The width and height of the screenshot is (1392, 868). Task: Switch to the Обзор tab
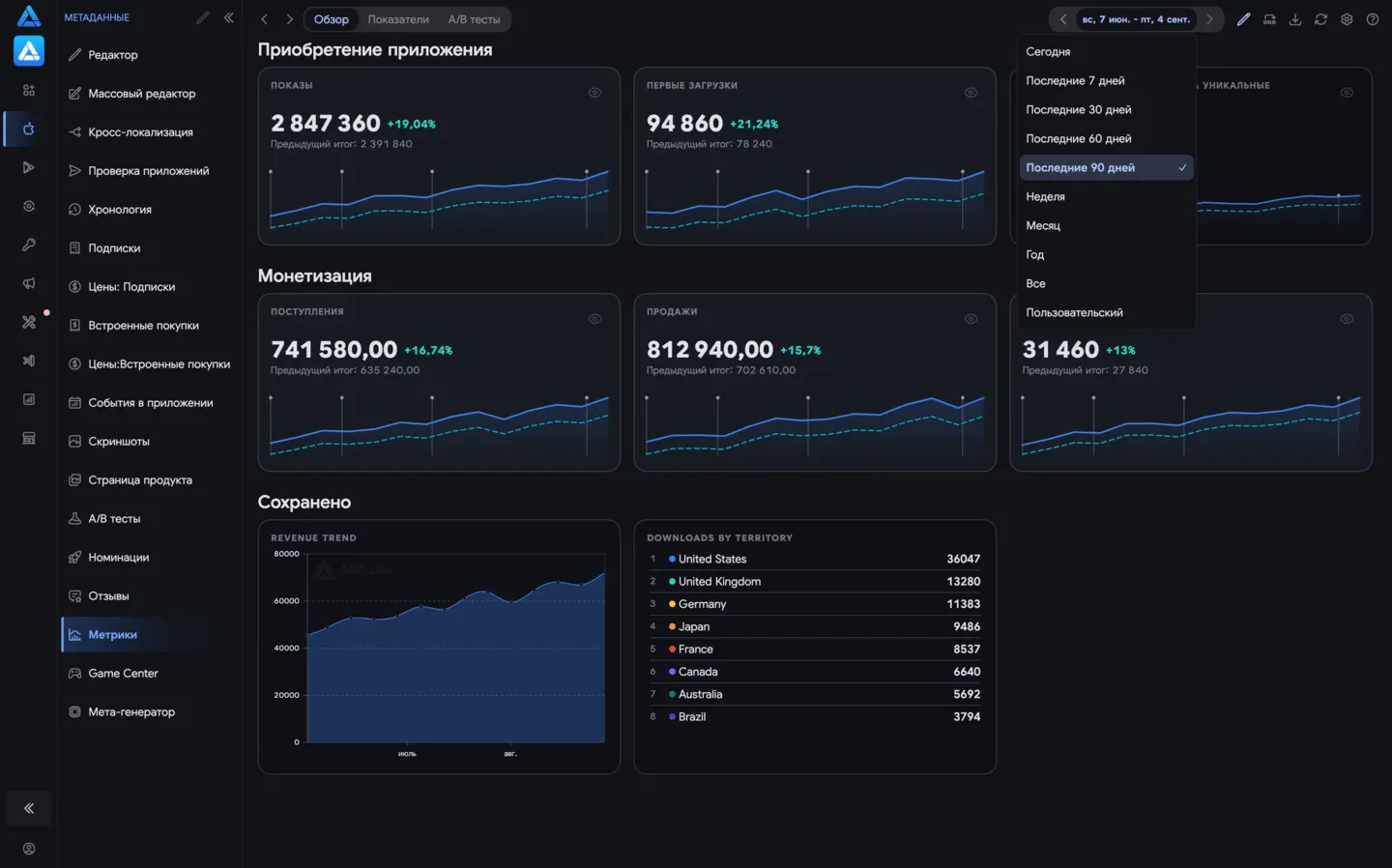pos(331,19)
